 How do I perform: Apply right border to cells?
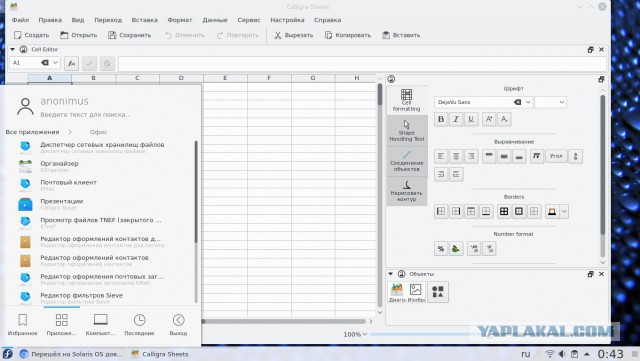456,211
